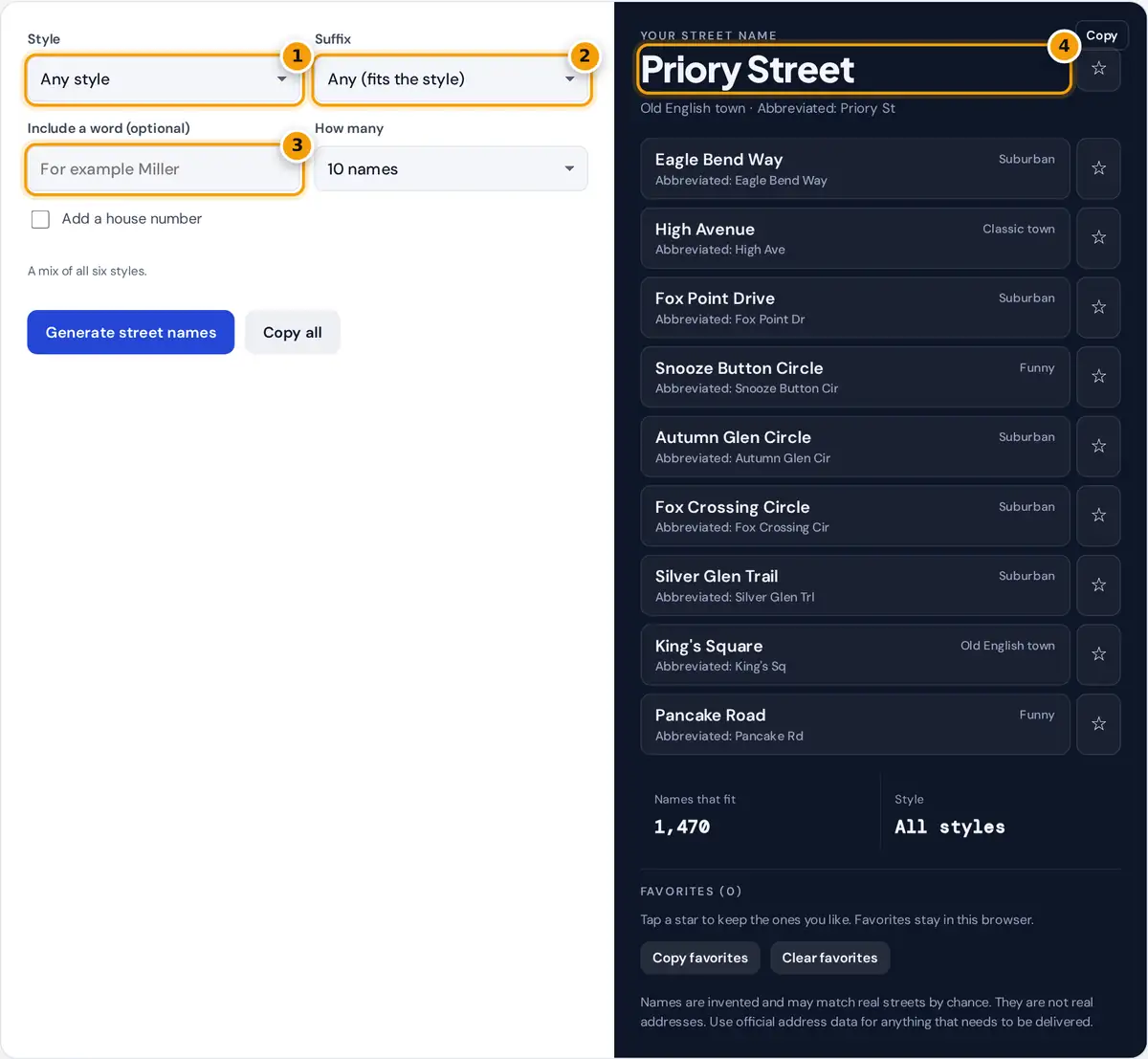Select the Pancake Road result card
Viewport: 1148px width, 1059px height.
[855, 724]
